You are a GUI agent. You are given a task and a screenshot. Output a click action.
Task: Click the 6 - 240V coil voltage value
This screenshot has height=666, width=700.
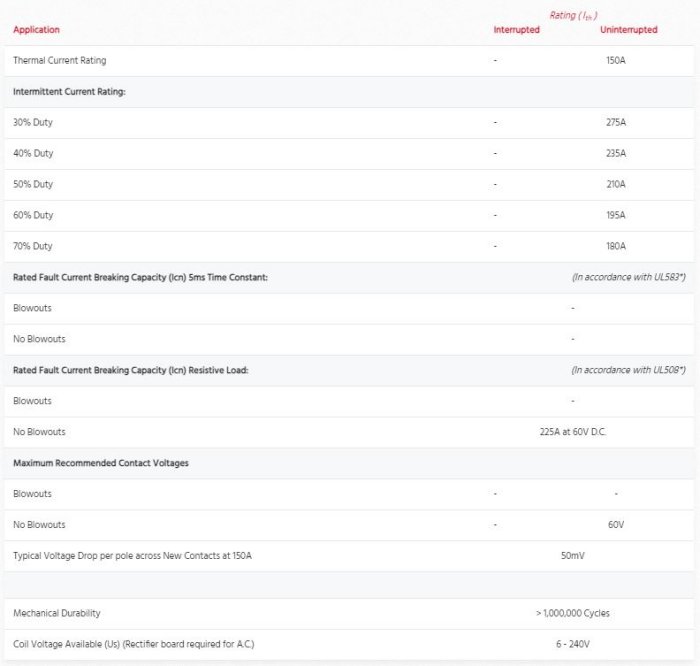tap(572, 644)
